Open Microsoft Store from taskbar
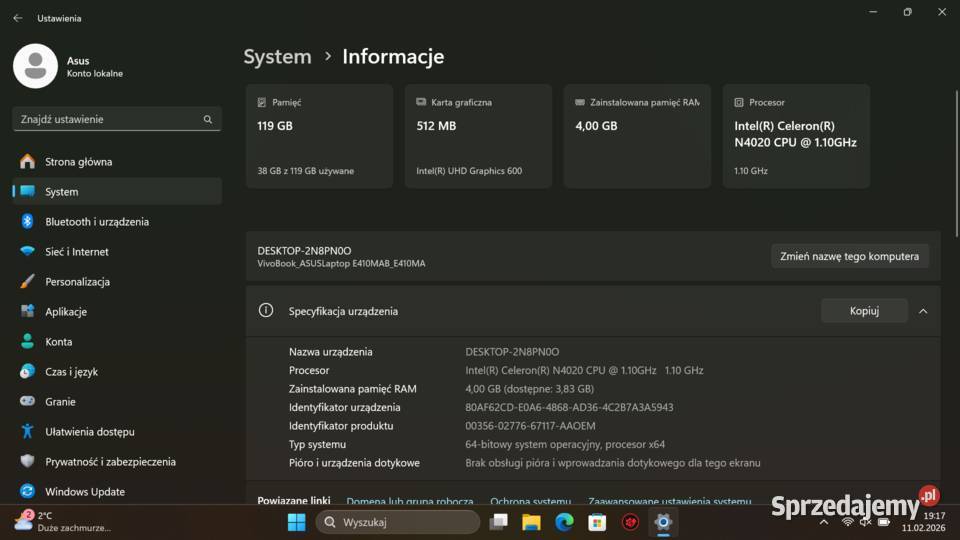Viewport: 960px width, 540px height. coord(597,522)
